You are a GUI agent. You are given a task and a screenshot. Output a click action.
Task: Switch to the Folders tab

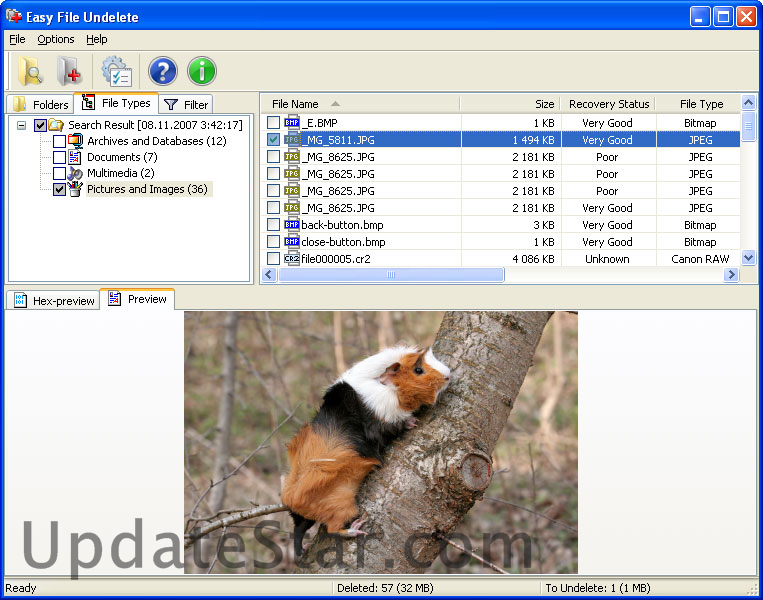point(41,104)
